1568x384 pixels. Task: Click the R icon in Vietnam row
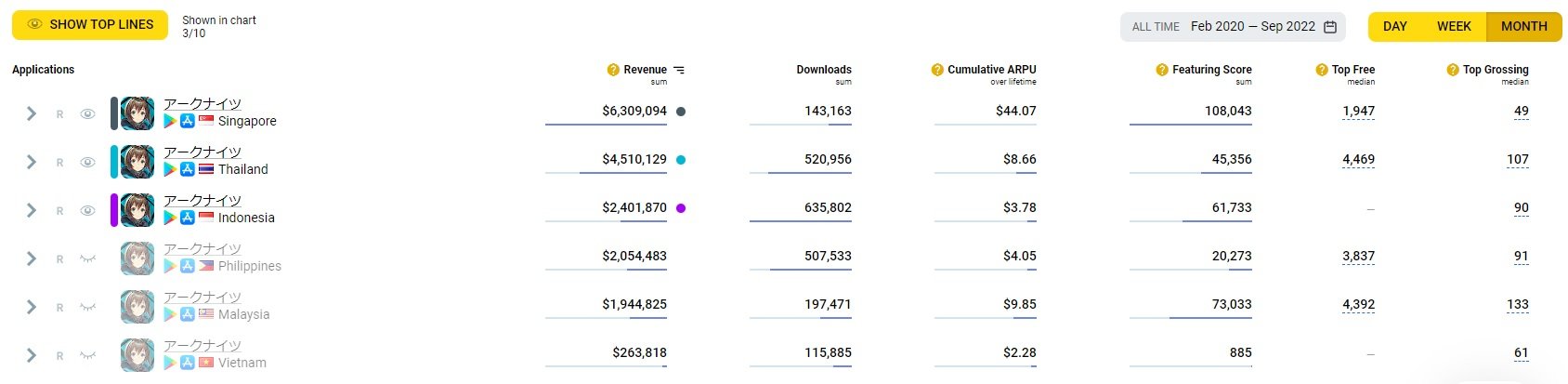click(59, 356)
